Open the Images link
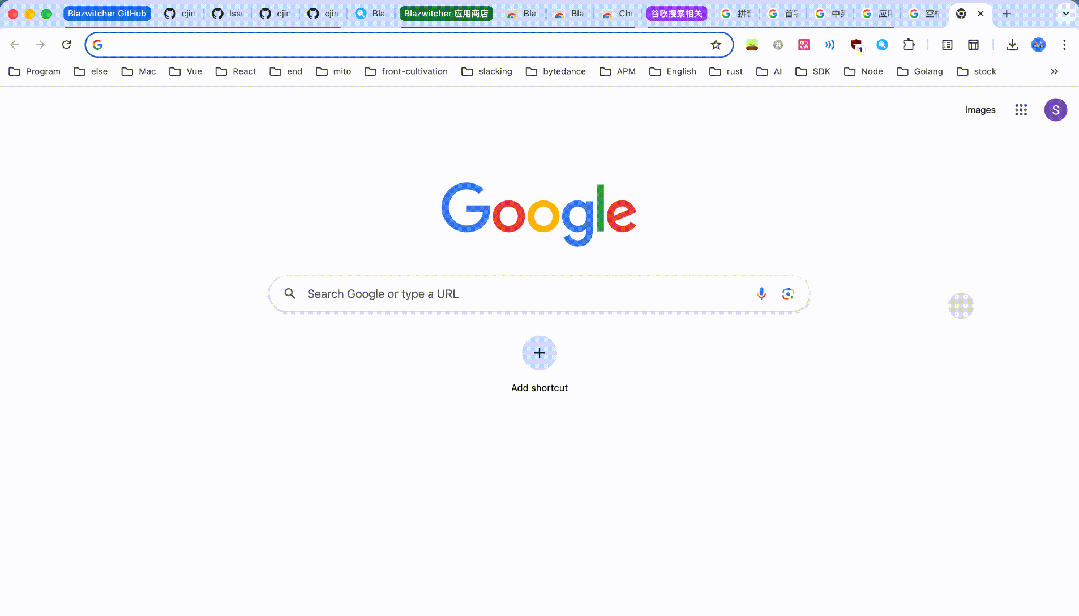The height and width of the screenshot is (616, 1079). click(980, 109)
